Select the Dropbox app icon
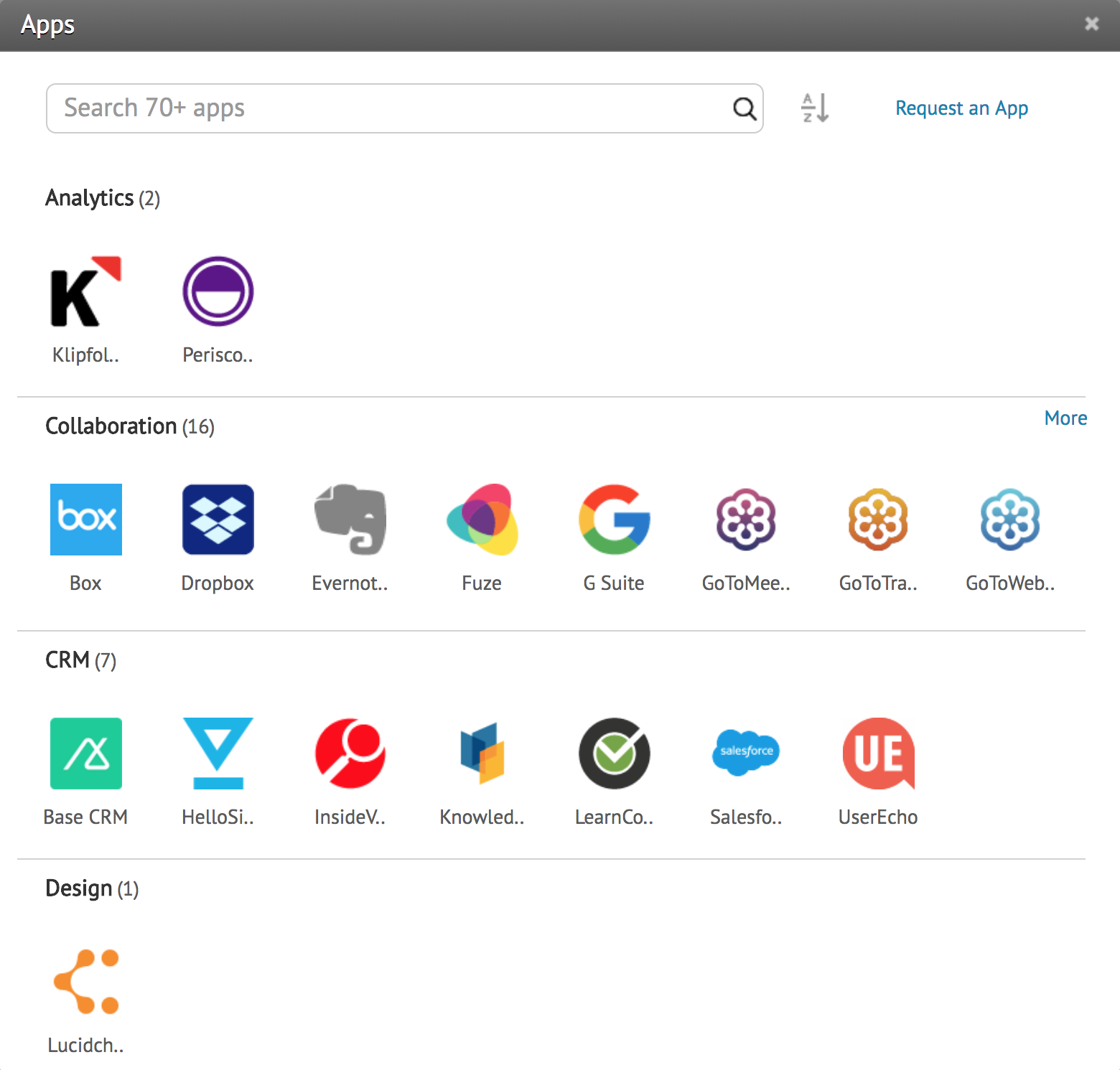Image resolution: width=1120 pixels, height=1070 pixels. click(218, 520)
